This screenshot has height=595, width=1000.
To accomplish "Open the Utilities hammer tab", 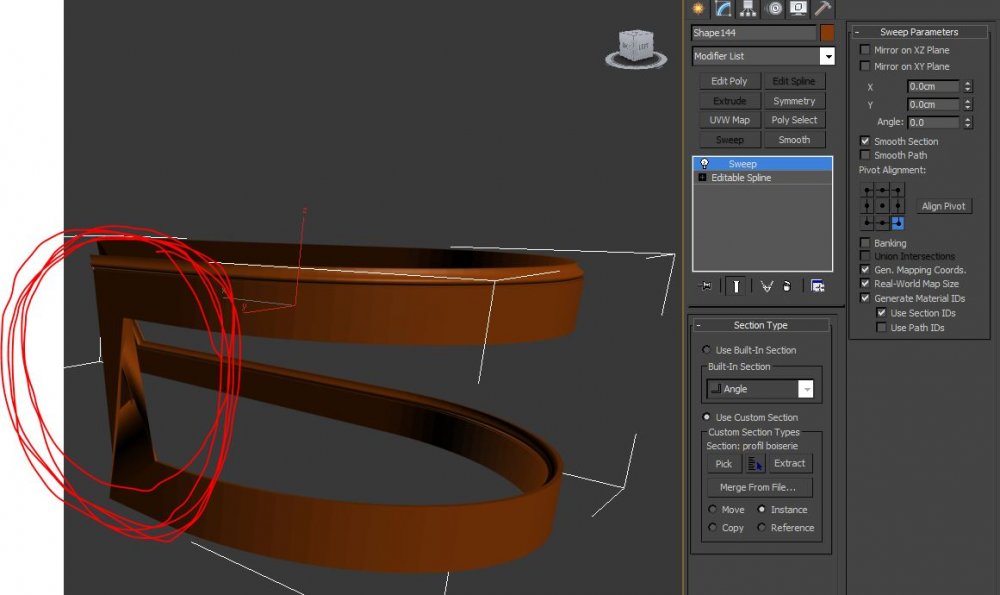I will pyautogui.click(x=823, y=9).
